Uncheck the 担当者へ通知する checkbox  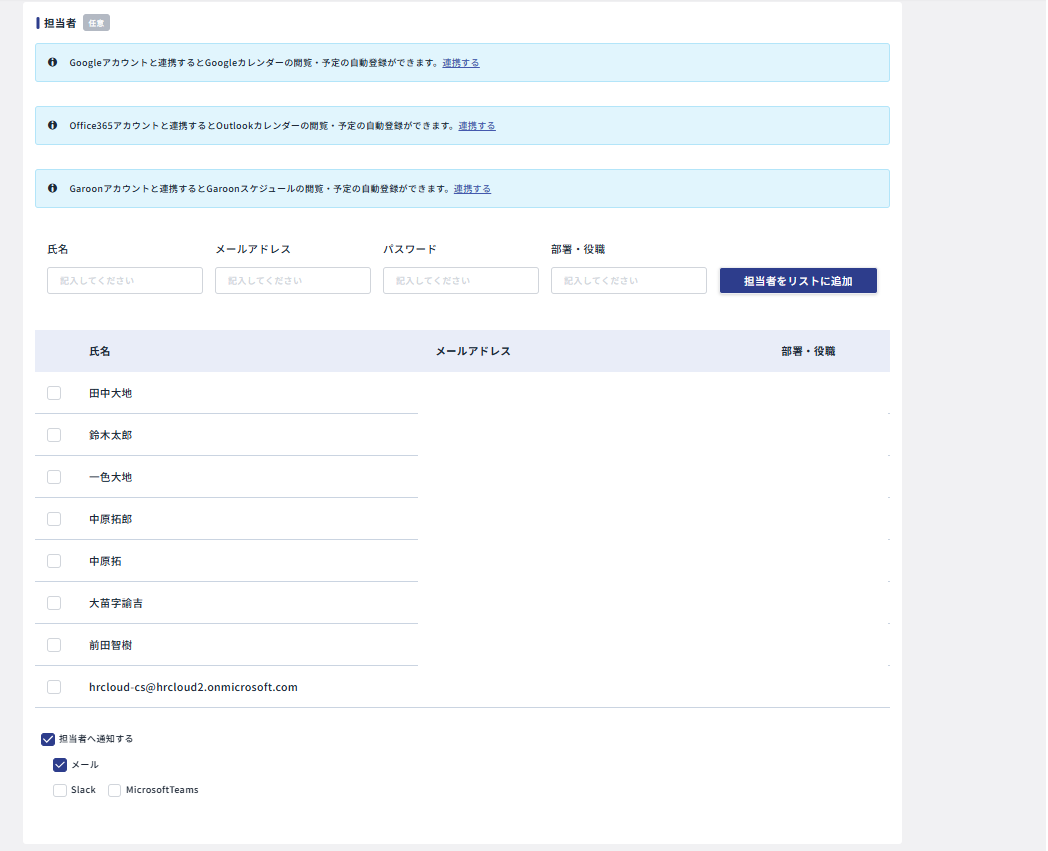tap(48, 739)
